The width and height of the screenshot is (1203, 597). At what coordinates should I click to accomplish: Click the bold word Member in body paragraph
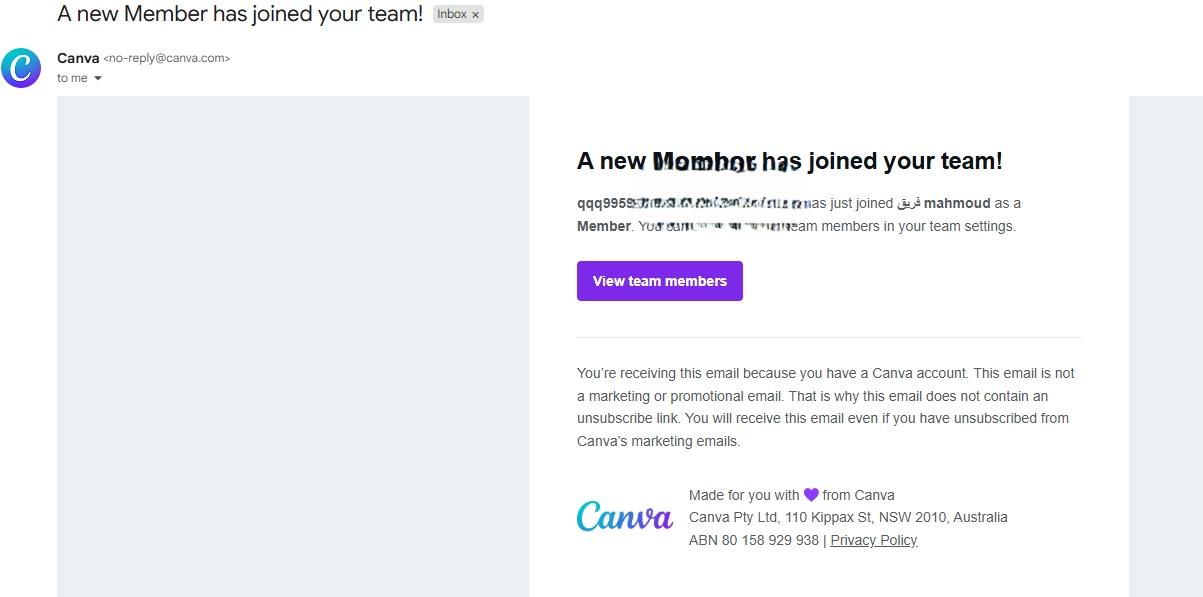(603, 226)
